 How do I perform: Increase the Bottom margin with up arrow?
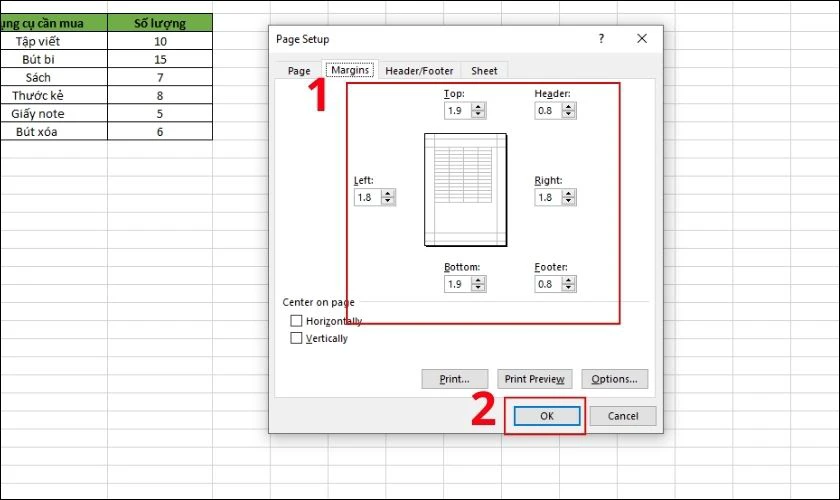478,281
